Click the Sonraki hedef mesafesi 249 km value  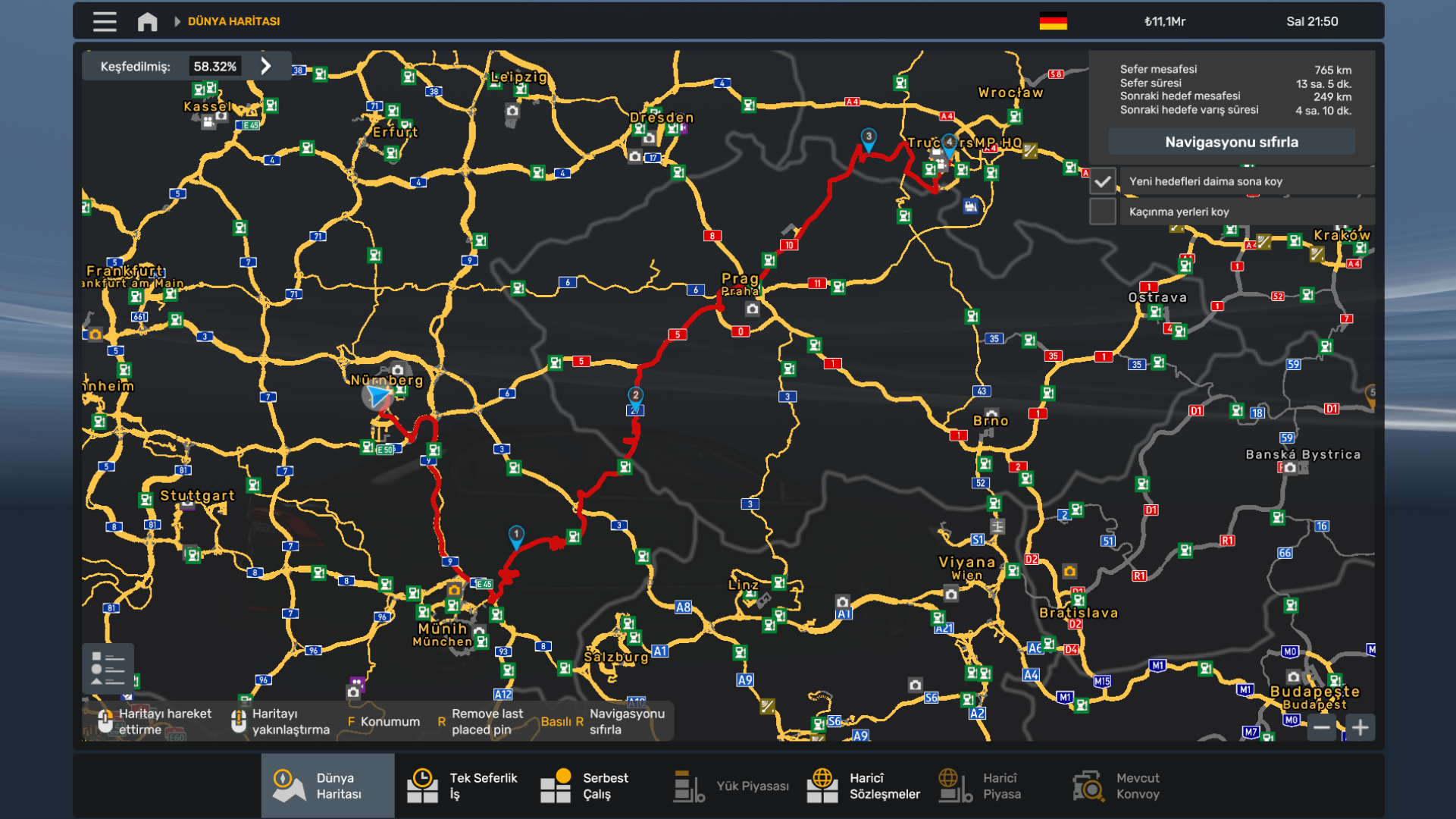click(1332, 96)
